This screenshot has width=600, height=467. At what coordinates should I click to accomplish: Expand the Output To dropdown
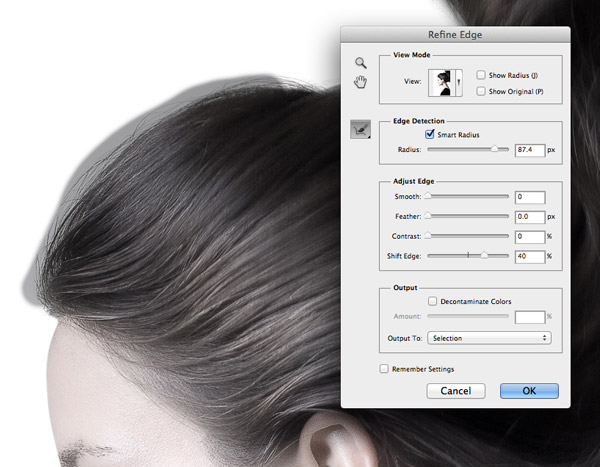pos(490,338)
